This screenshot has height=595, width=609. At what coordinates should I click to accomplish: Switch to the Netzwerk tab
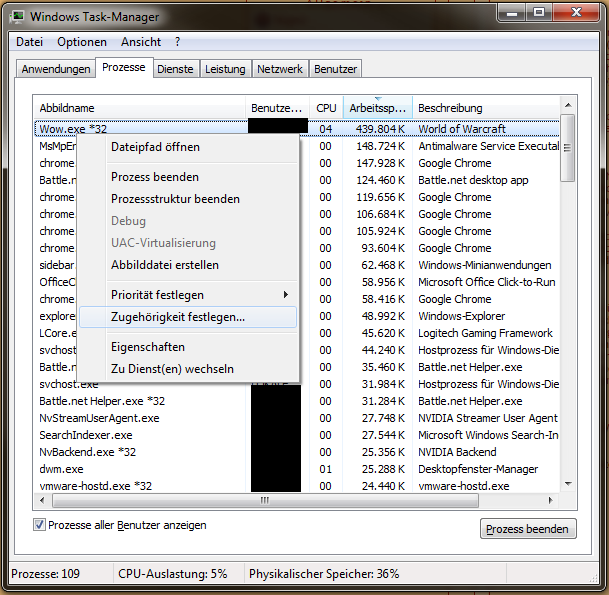280,69
